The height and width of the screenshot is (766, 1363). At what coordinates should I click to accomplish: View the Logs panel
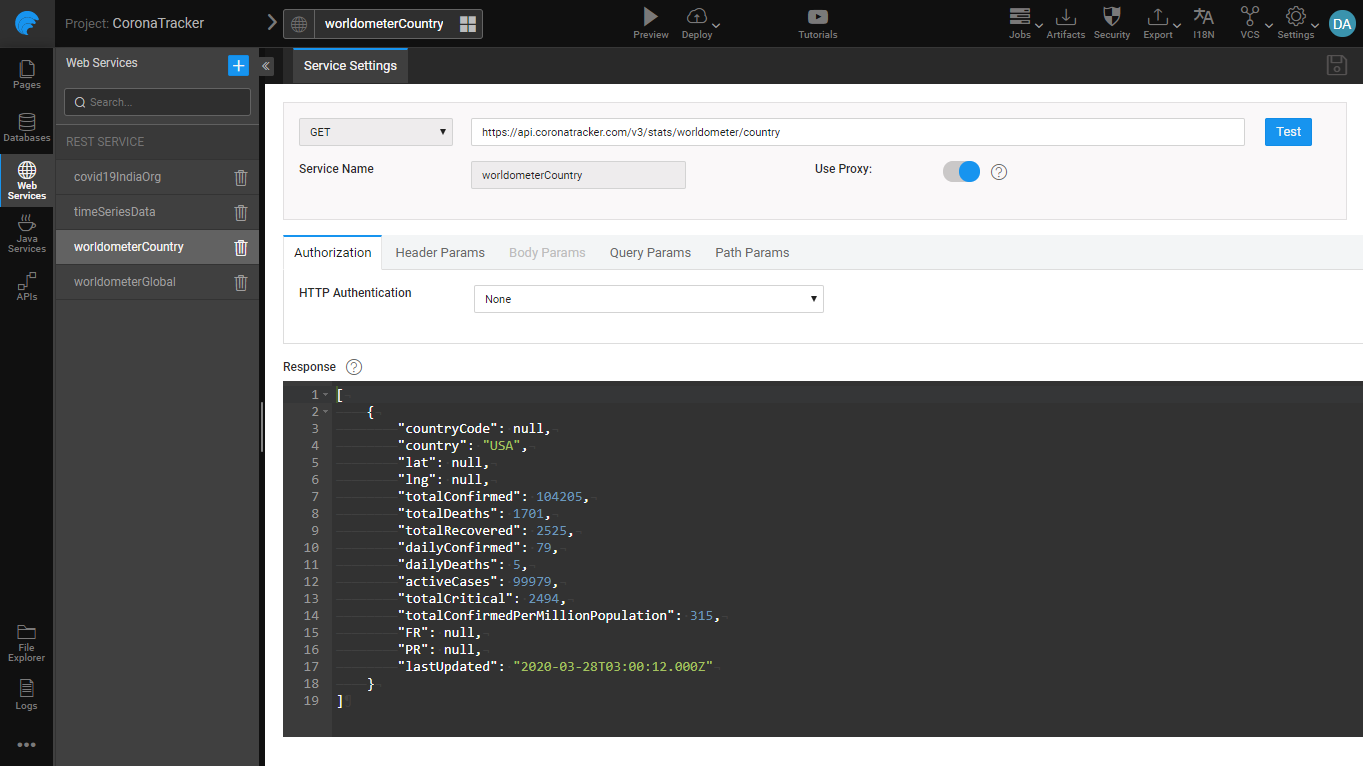pyautogui.click(x=26, y=694)
